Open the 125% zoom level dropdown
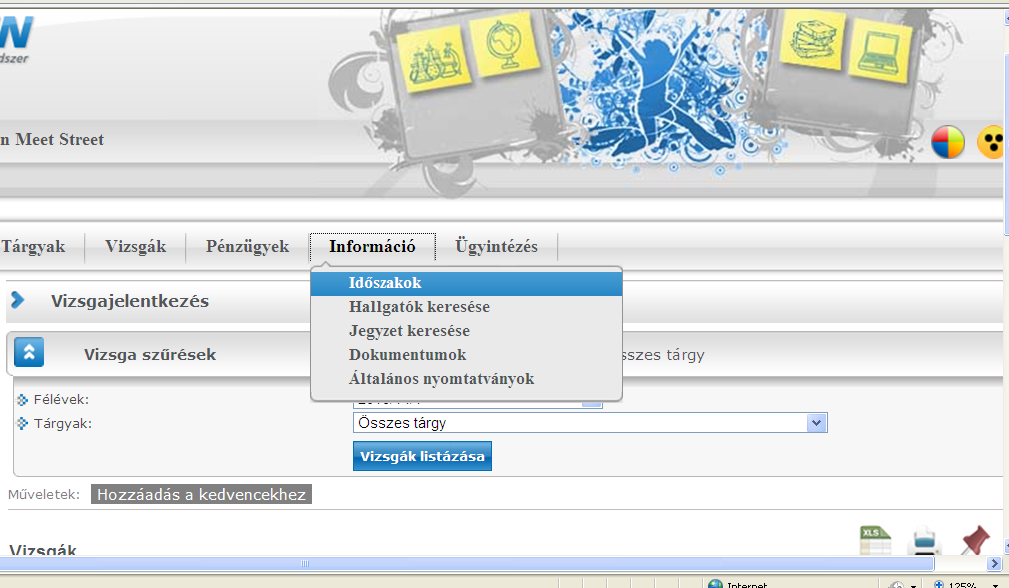The width and height of the screenshot is (1009, 588). [995, 585]
